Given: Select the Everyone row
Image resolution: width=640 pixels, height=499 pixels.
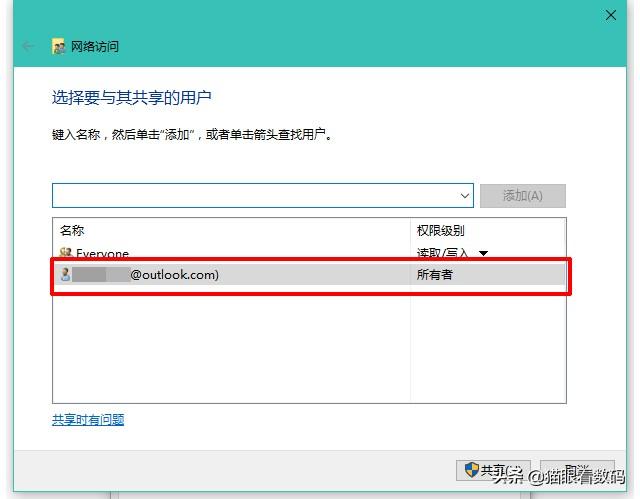Looking at the screenshot, I should click(x=309, y=253).
